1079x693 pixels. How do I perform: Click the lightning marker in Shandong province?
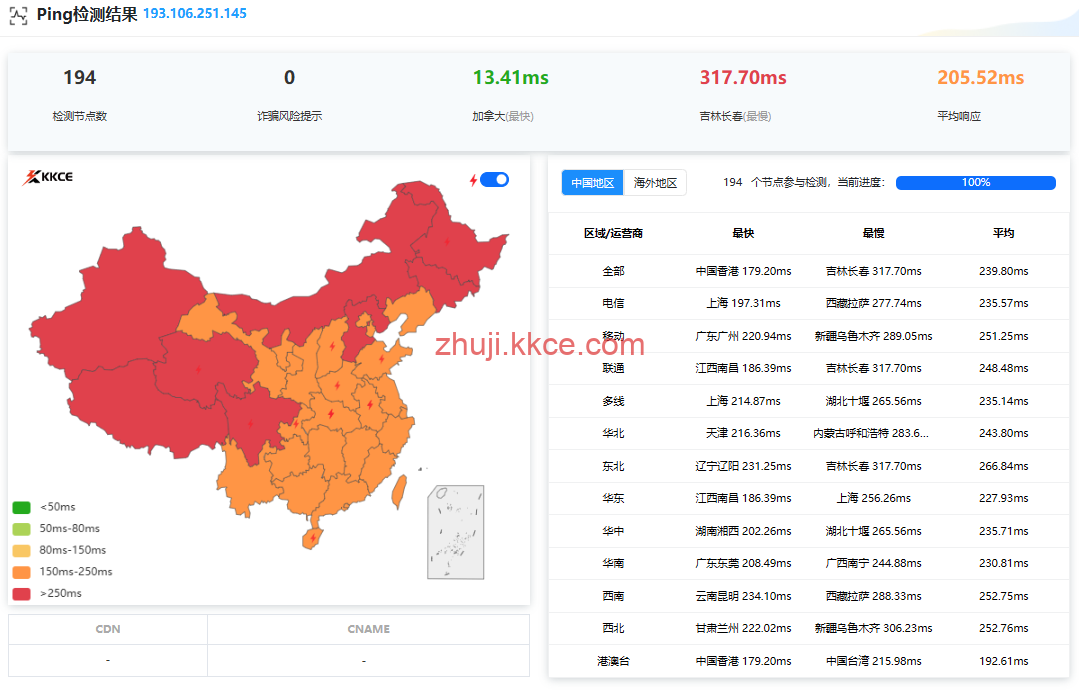click(x=381, y=359)
